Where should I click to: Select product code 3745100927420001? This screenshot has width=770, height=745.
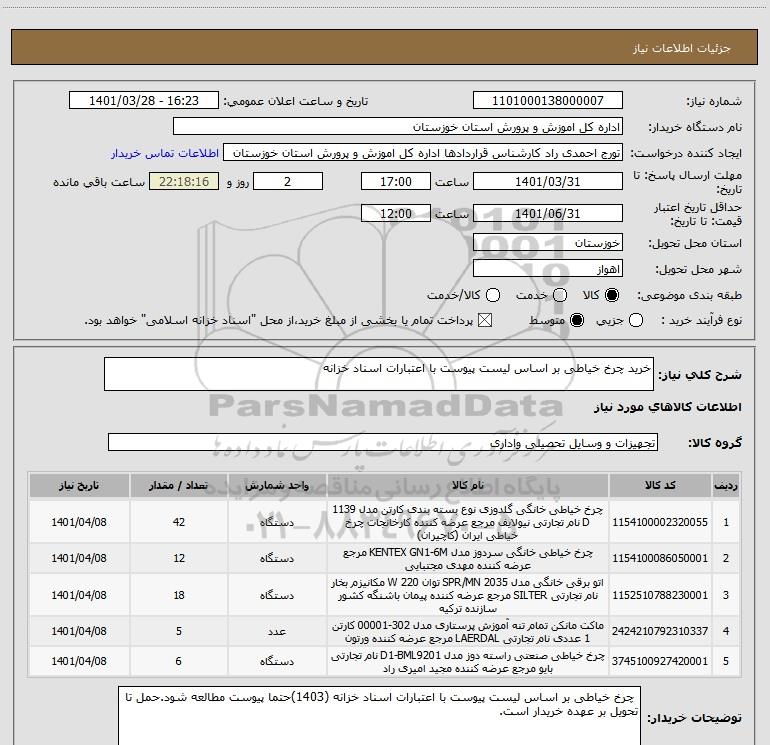click(x=660, y=662)
